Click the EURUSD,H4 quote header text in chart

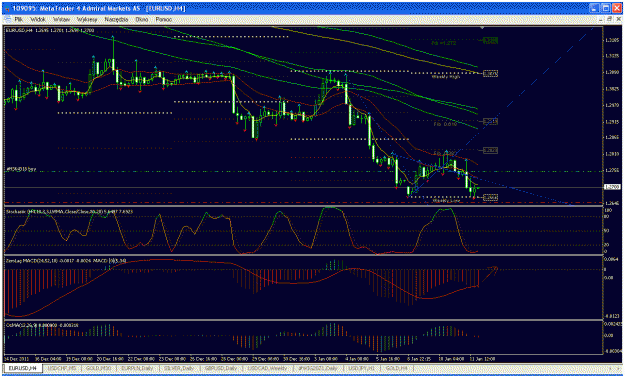click(50, 30)
